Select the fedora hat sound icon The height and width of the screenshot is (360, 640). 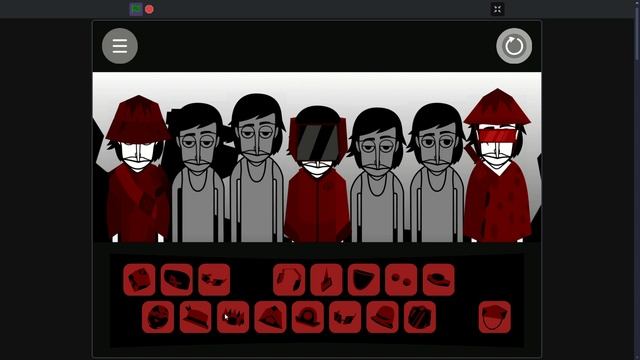pos(382,317)
